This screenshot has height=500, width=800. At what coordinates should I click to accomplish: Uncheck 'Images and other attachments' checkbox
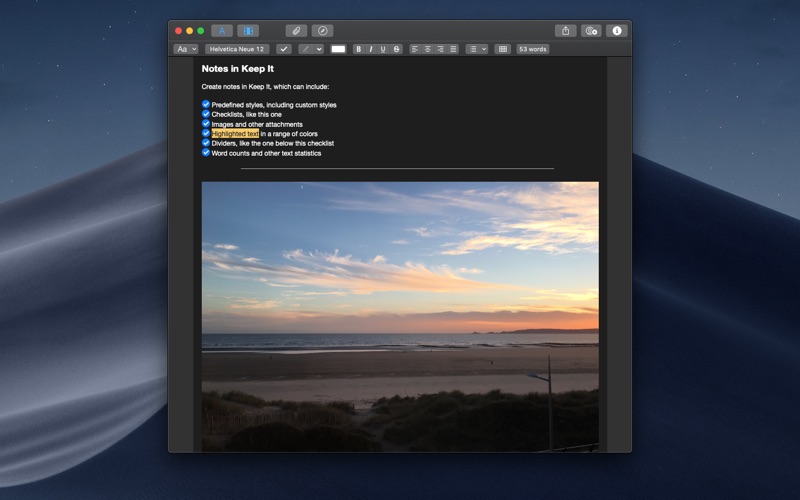click(x=206, y=124)
